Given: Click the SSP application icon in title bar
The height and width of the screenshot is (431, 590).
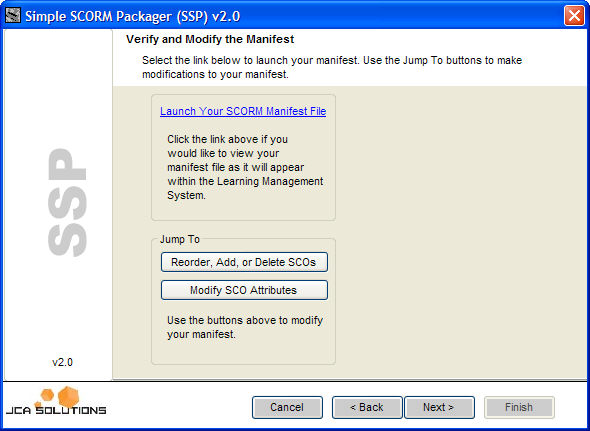Looking at the screenshot, I should click(13, 16).
